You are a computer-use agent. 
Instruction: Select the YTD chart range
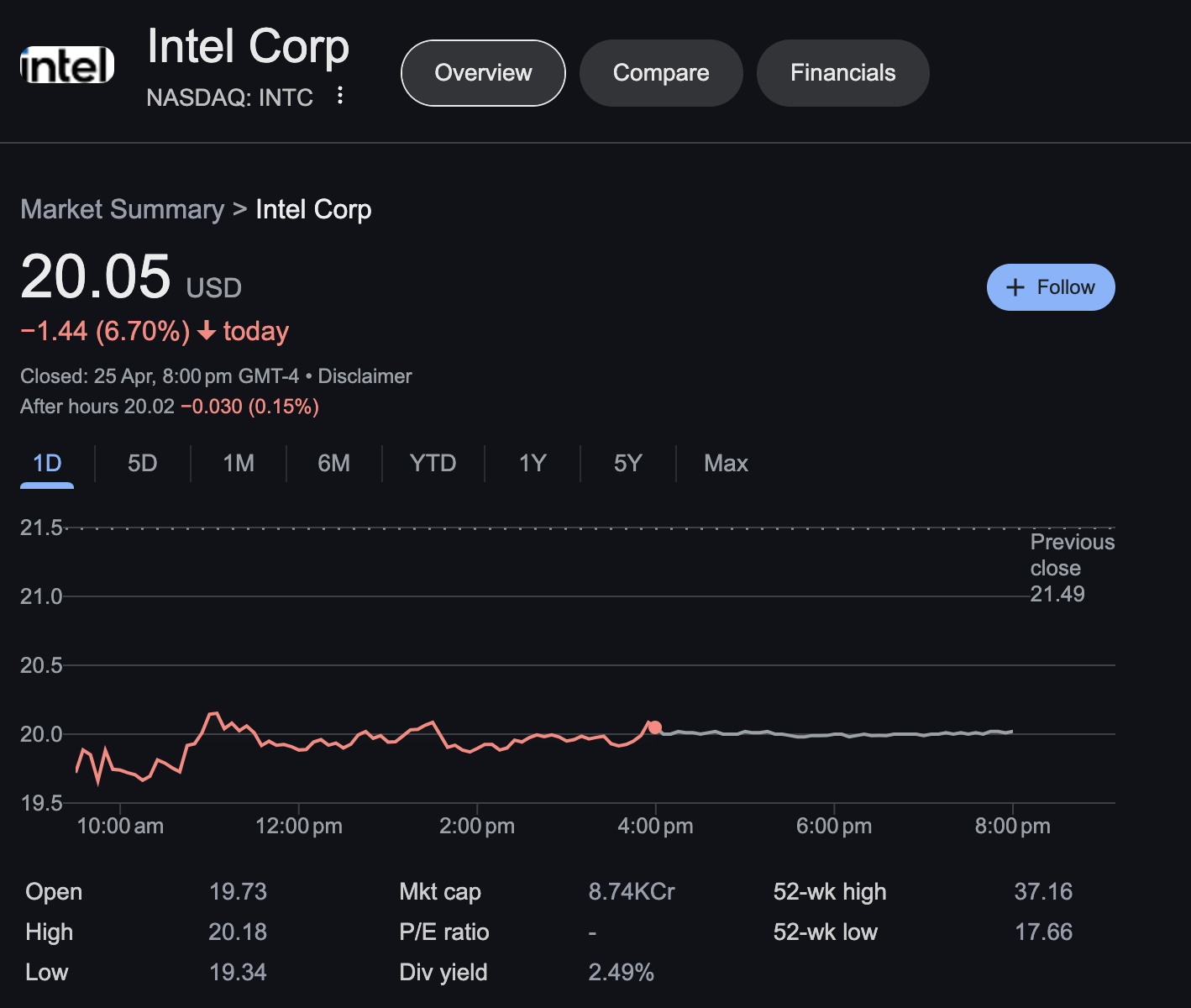pos(433,464)
